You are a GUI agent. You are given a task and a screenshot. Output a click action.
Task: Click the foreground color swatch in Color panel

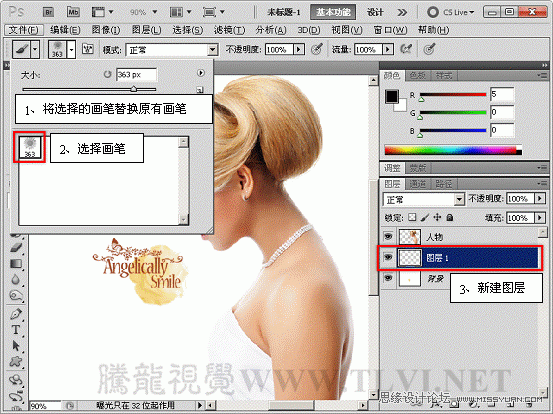tap(391, 96)
